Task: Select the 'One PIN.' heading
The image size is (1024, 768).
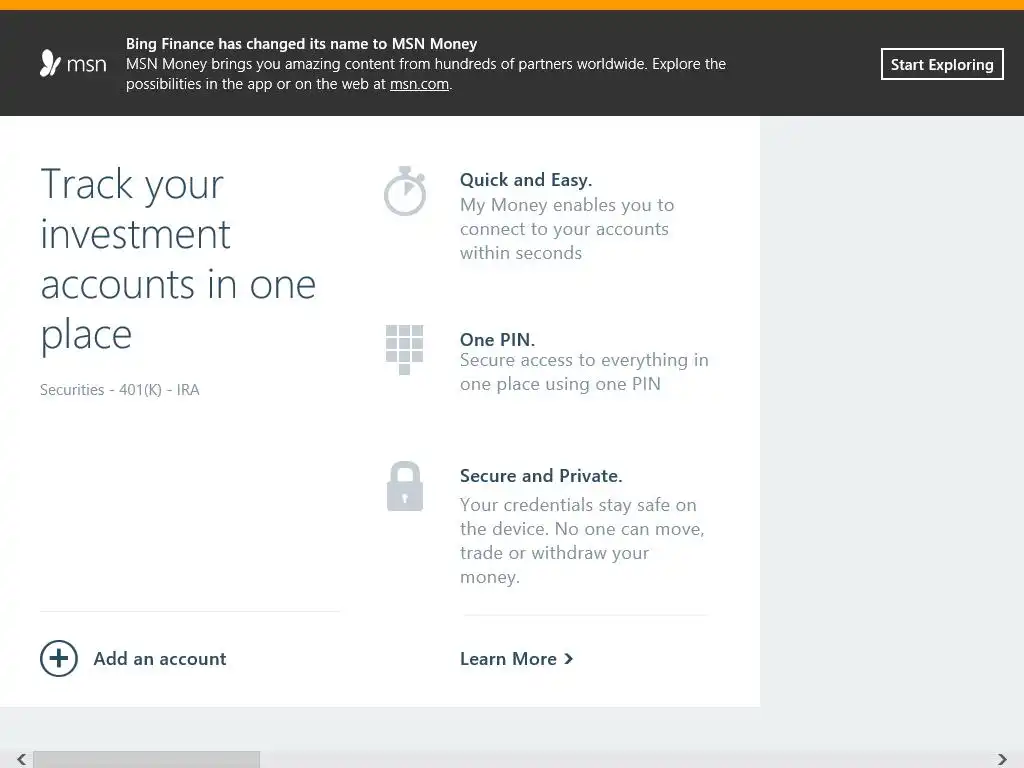Action: pos(497,340)
